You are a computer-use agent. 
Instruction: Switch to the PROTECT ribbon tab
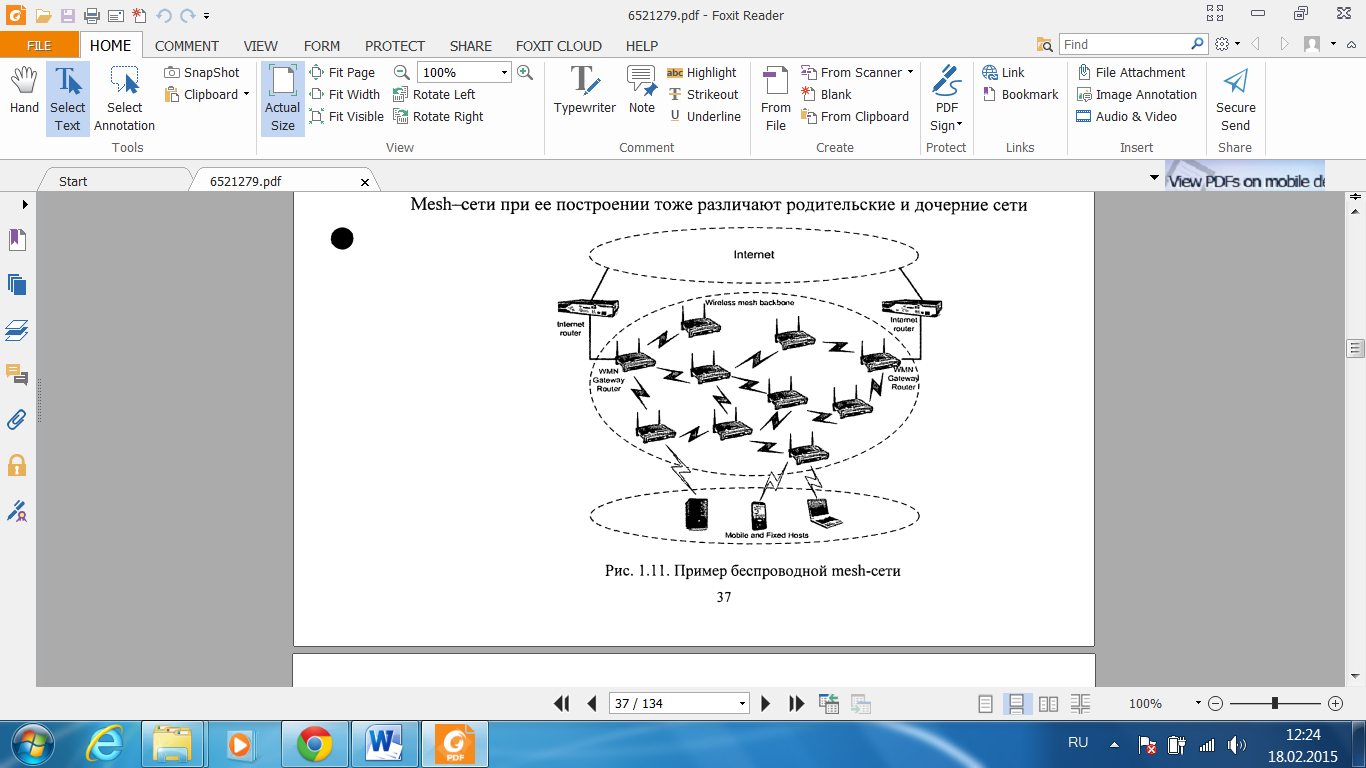coord(395,45)
